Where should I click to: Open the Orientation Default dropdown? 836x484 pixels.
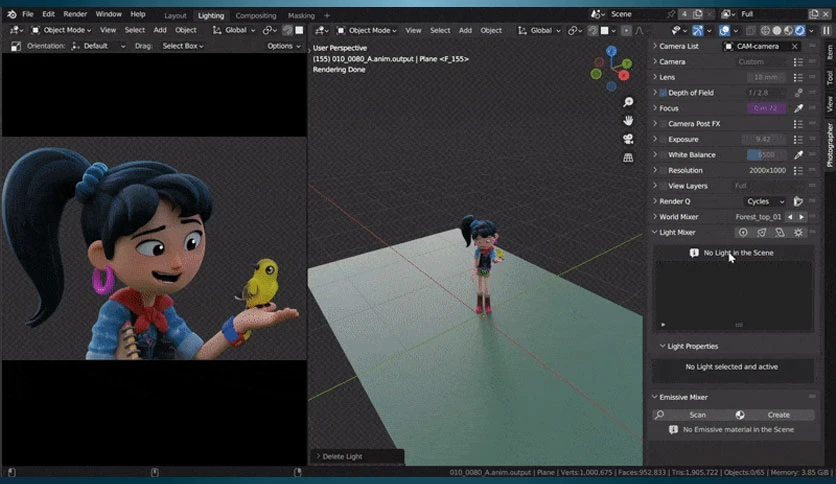click(x=98, y=46)
